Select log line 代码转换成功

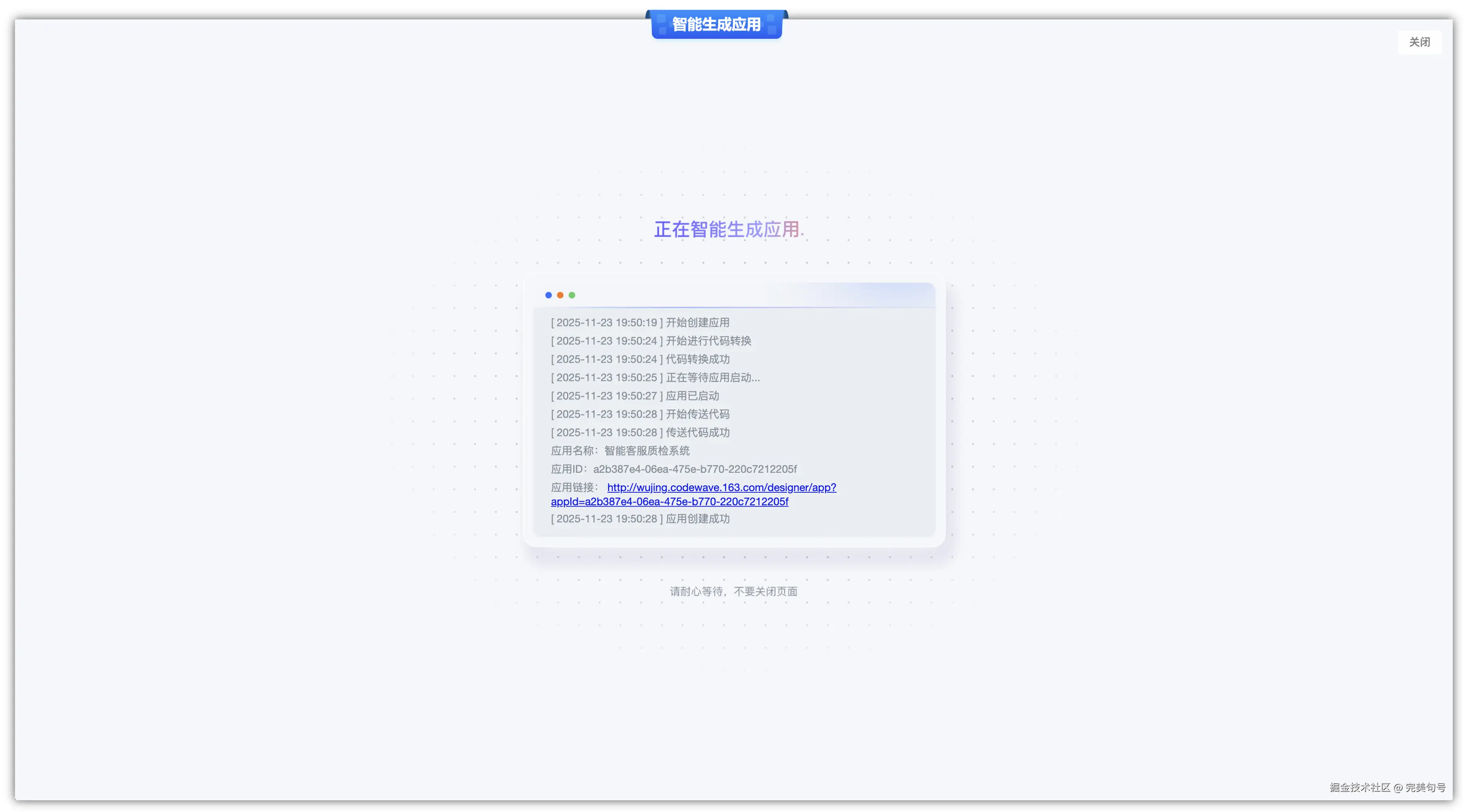click(640, 359)
